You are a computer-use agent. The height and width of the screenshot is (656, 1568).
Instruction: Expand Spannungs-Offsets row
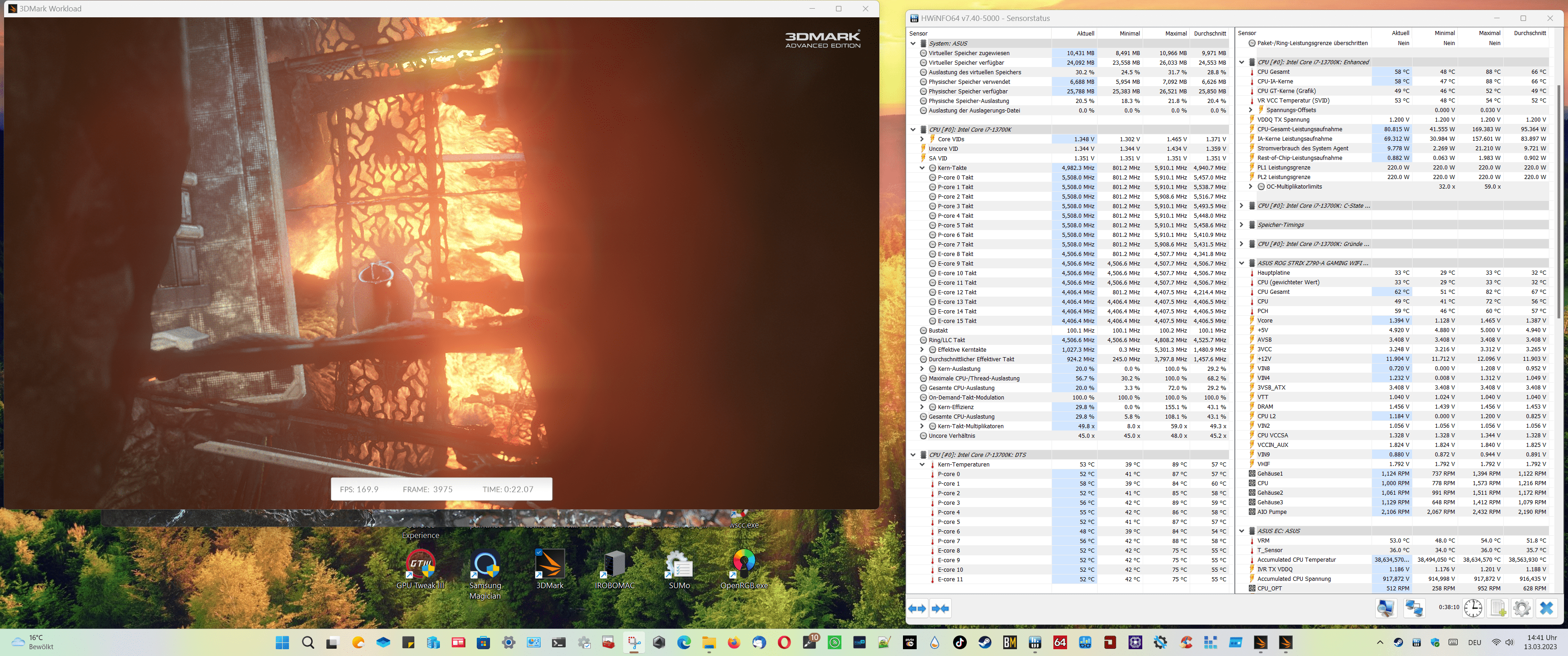tap(1251, 110)
